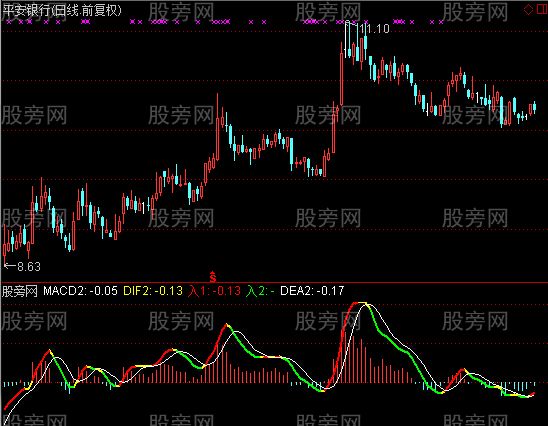Click the stock title 平安银行(日线.前复权)
Screen dimensions: 548x426
(x=62, y=10)
